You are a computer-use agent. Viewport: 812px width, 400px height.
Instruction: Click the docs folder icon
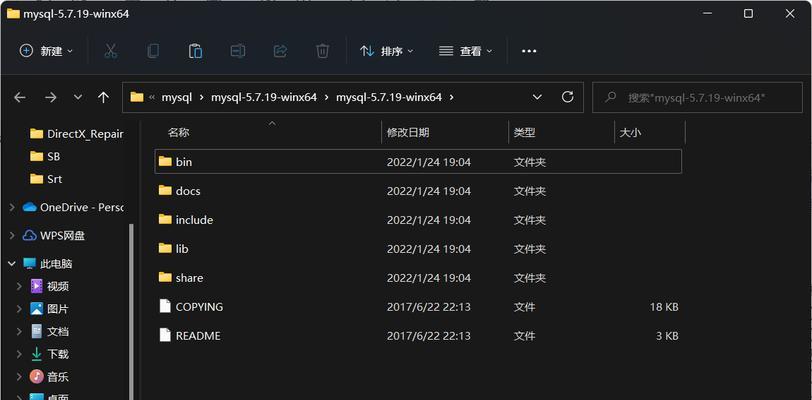(x=165, y=190)
